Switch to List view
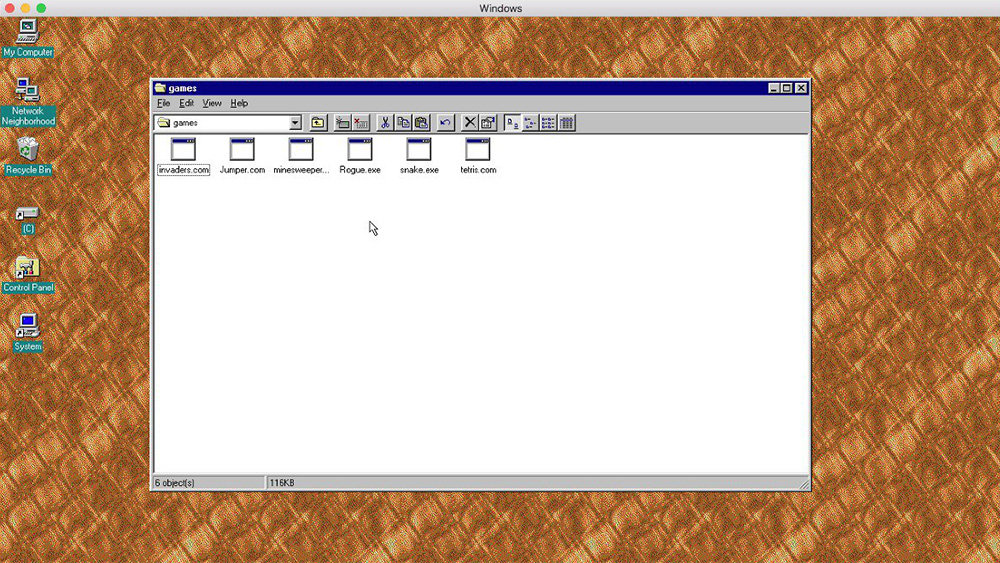The image size is (1000, 563). coord(548,122)
